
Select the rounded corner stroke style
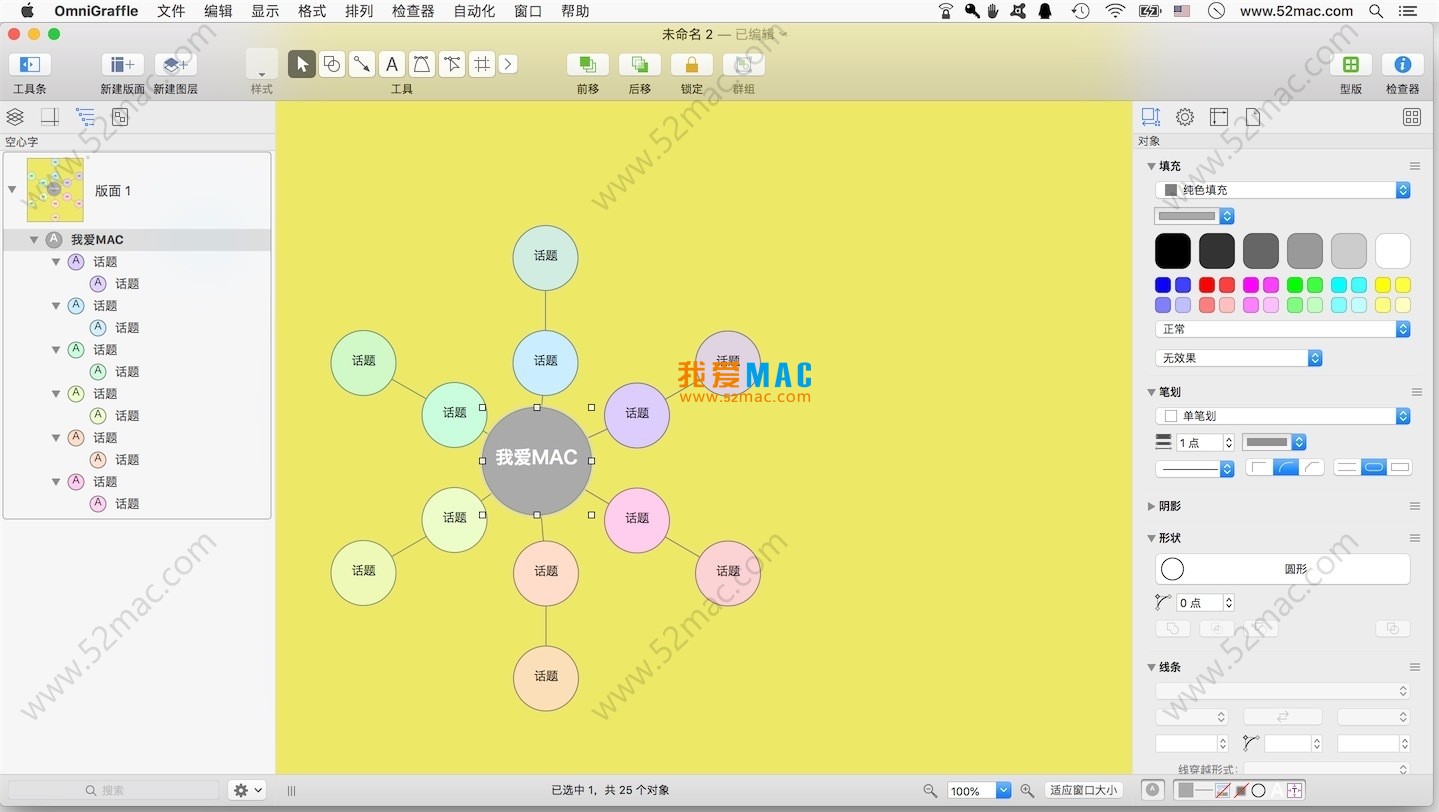coord(1285,468)
